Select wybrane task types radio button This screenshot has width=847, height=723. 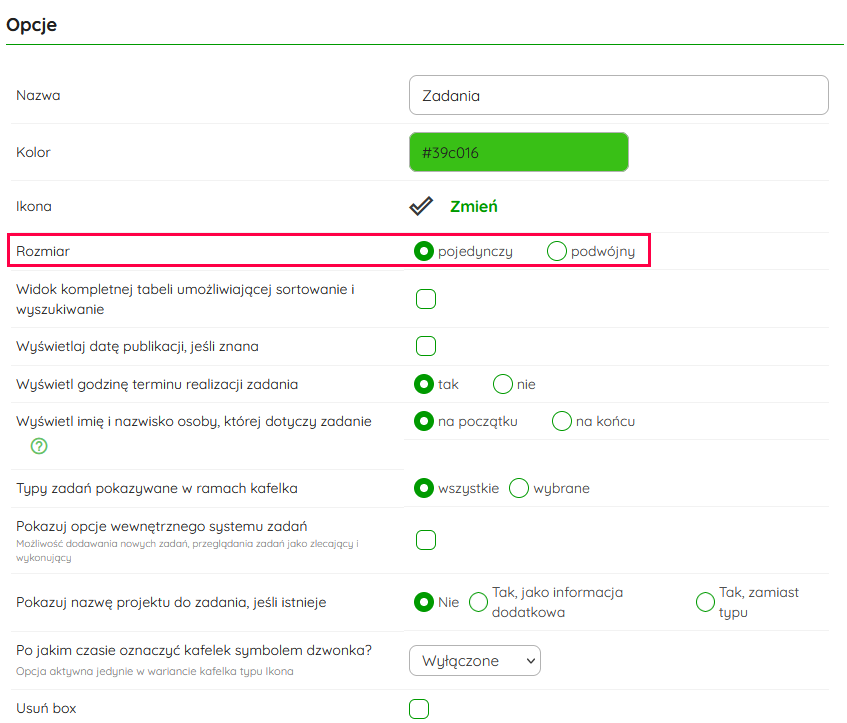click(x=519, y=488)
